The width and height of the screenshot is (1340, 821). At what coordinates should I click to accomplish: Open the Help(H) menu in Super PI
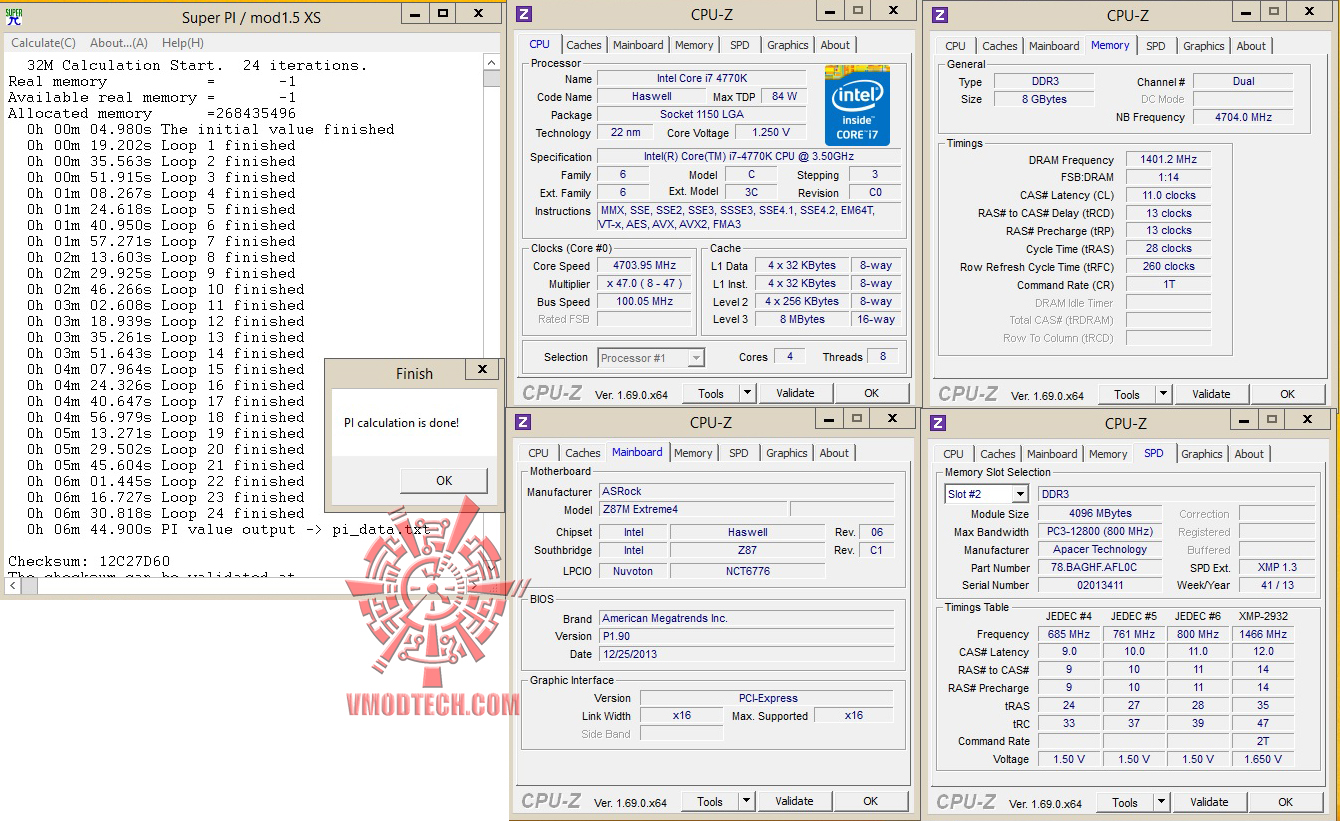(x=183, y=43)
